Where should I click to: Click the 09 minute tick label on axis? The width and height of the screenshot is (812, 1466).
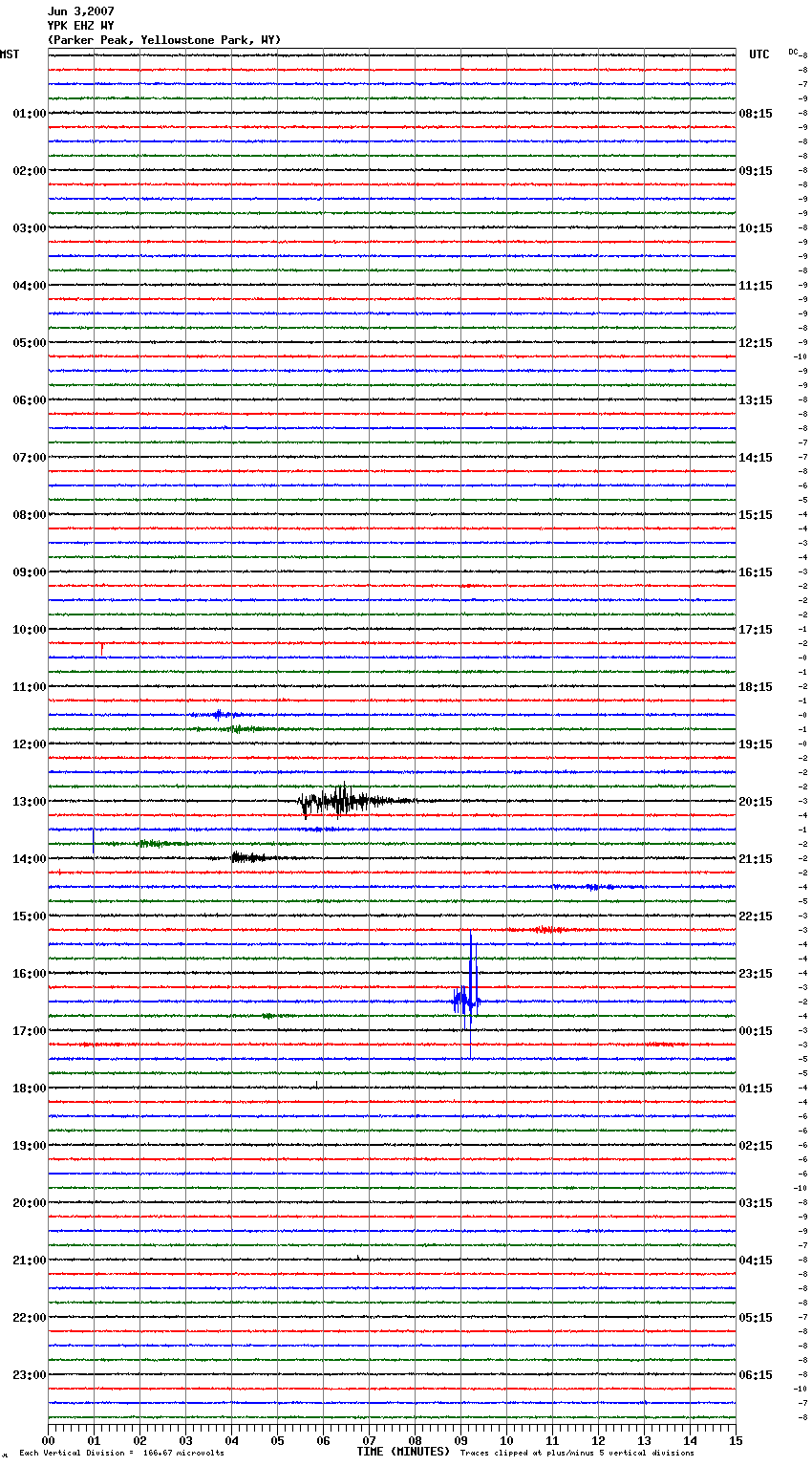pyautogui.click(x=460, y=1440)
